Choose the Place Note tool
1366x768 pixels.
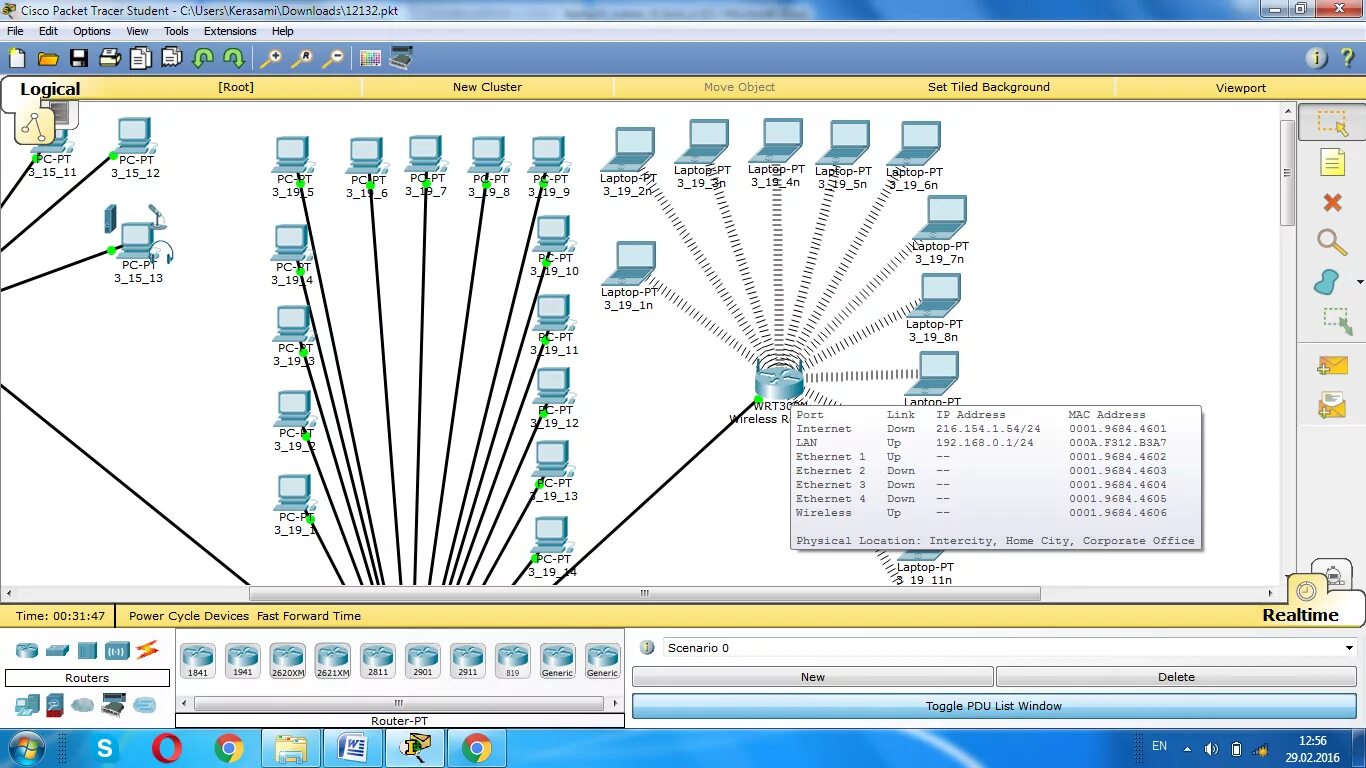(x=1332, y=162)
